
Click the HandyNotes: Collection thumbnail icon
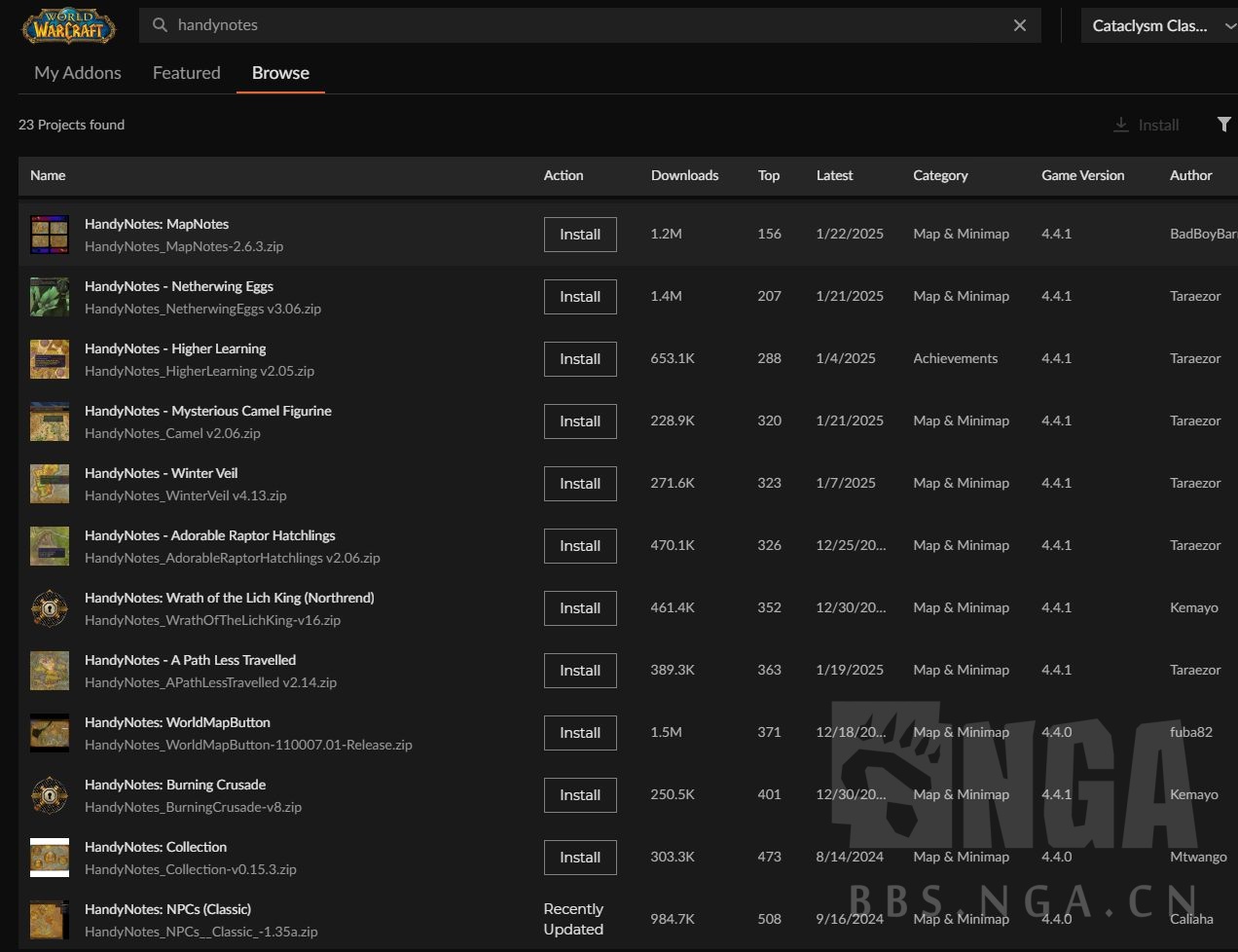pos(50,858)
